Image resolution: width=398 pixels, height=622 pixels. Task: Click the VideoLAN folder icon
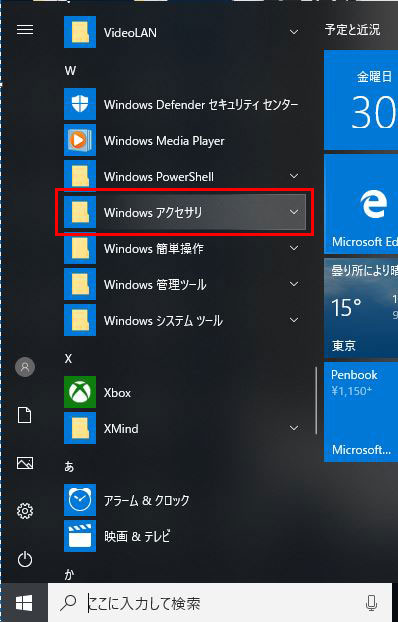tap(80, 32)
